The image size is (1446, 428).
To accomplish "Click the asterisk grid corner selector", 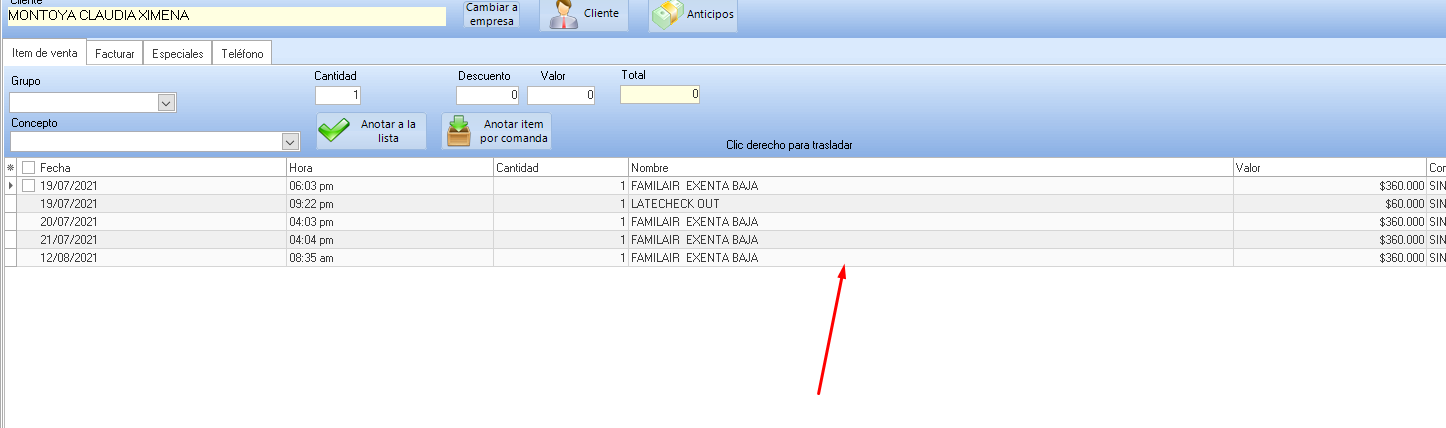I will tap(11, 168).
